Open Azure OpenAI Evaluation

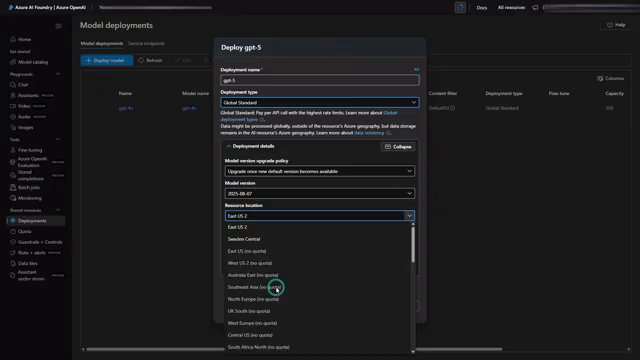pos(32,162)
